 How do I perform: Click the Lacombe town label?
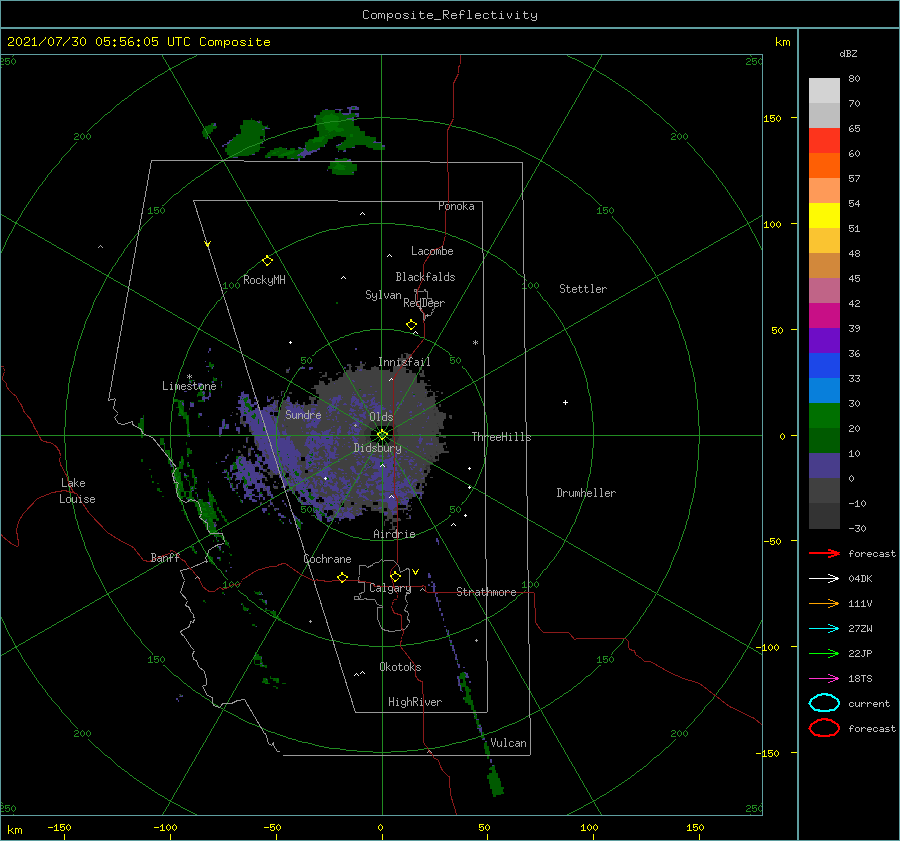(432, 251)
